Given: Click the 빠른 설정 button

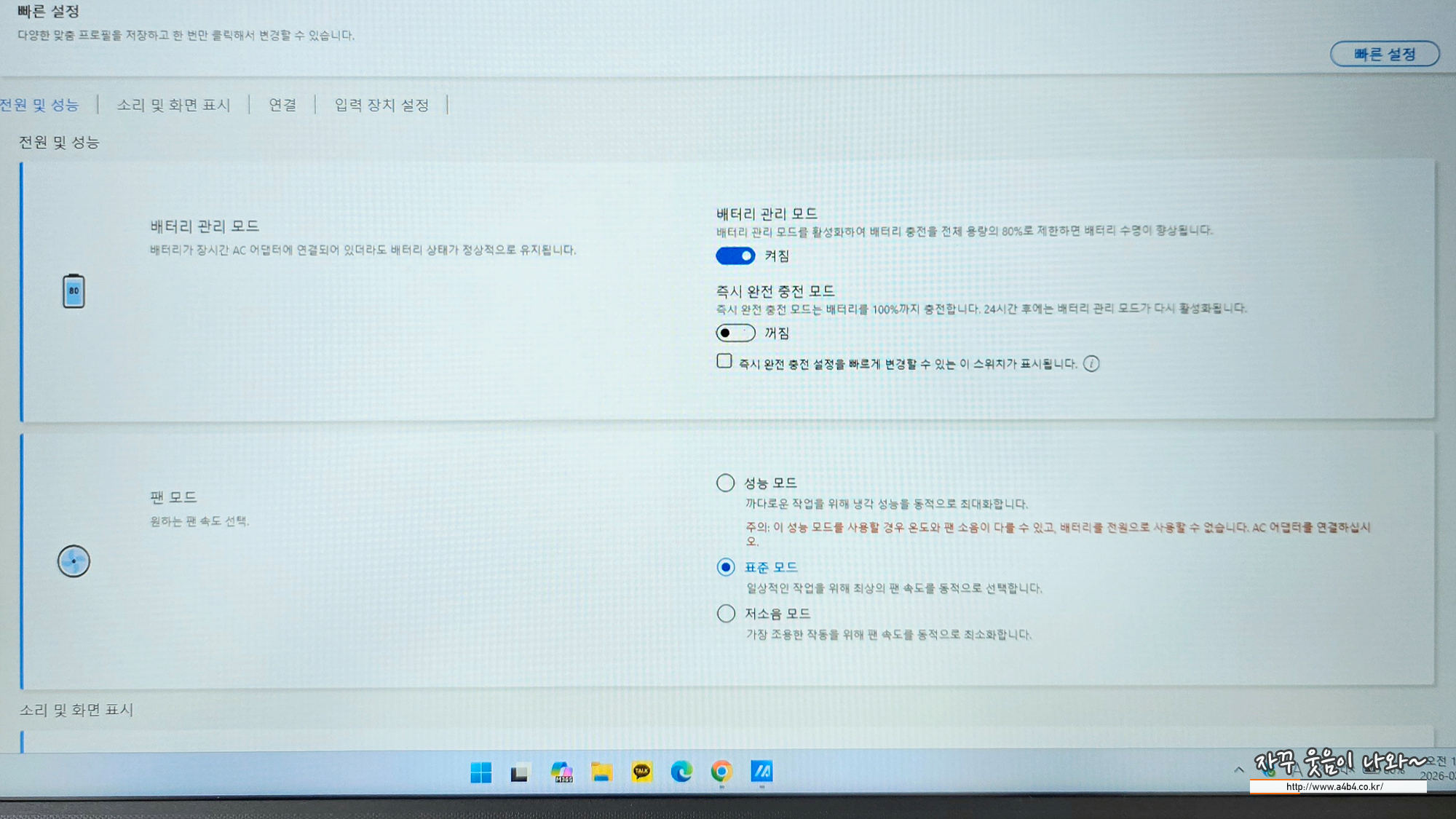Looking at the screenshot, I should [x=1384, y=55].
